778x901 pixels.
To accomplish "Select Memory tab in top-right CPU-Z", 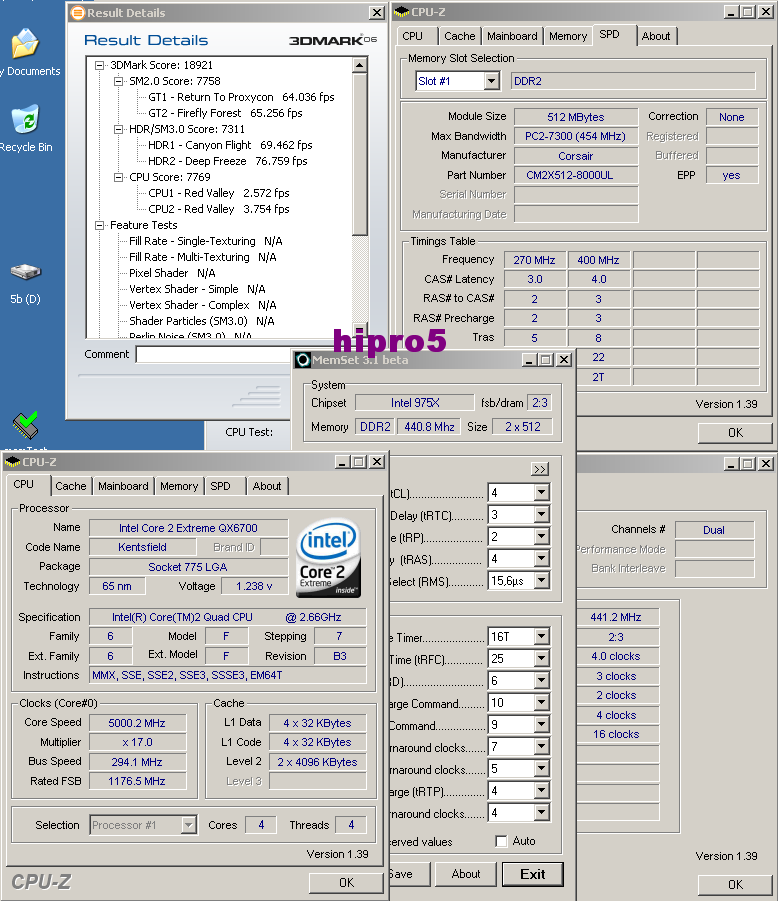I will click(568, 36).
